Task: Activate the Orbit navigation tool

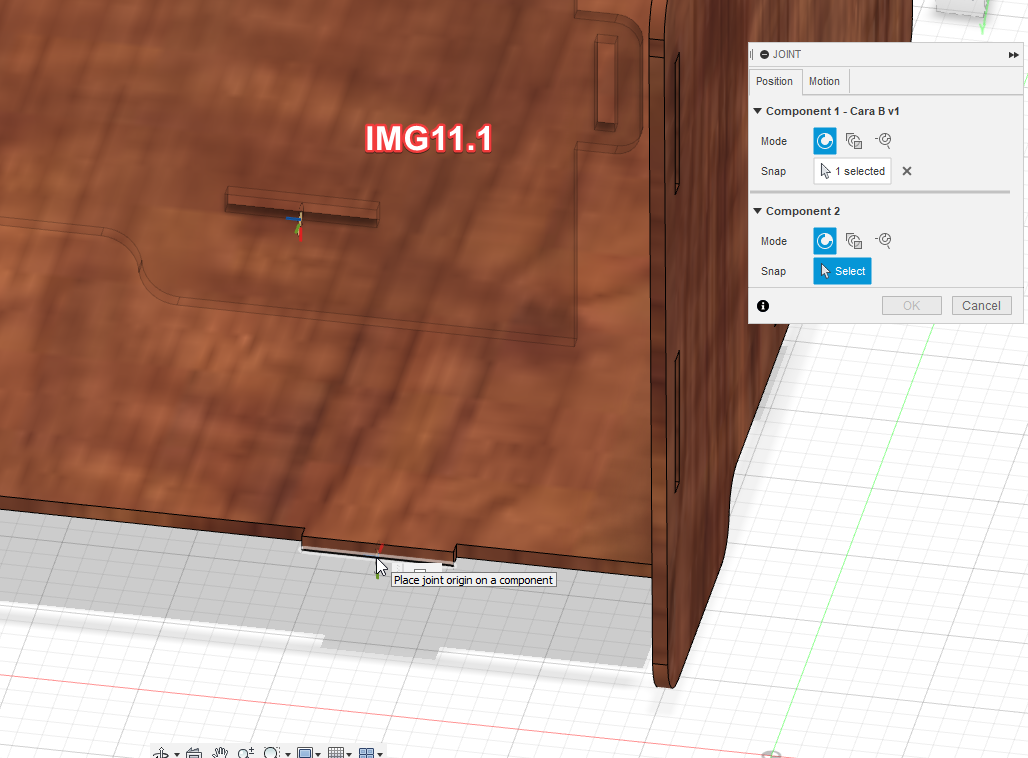Action: [161, 753]
